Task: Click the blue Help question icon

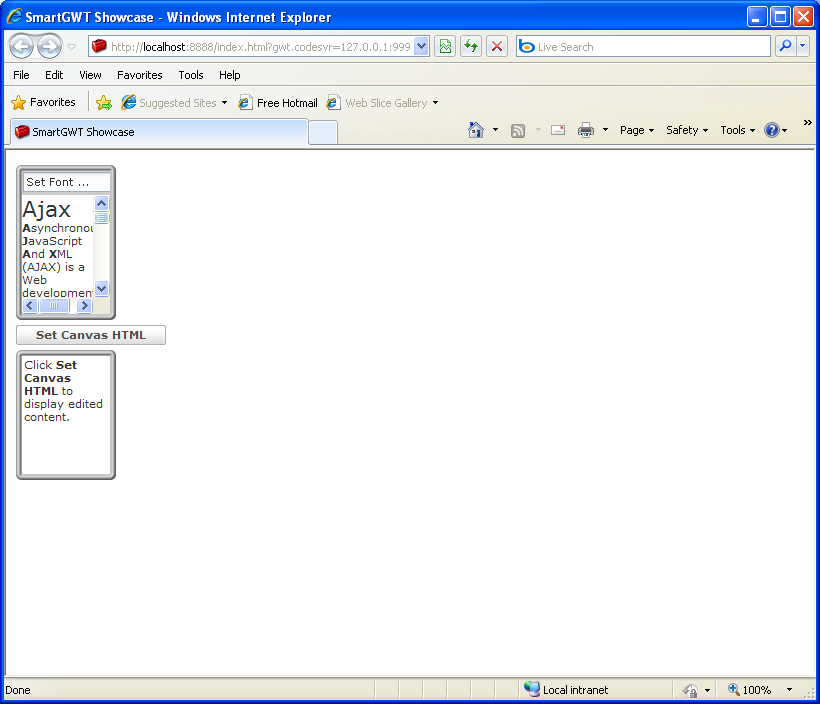Action: (772, 130)
